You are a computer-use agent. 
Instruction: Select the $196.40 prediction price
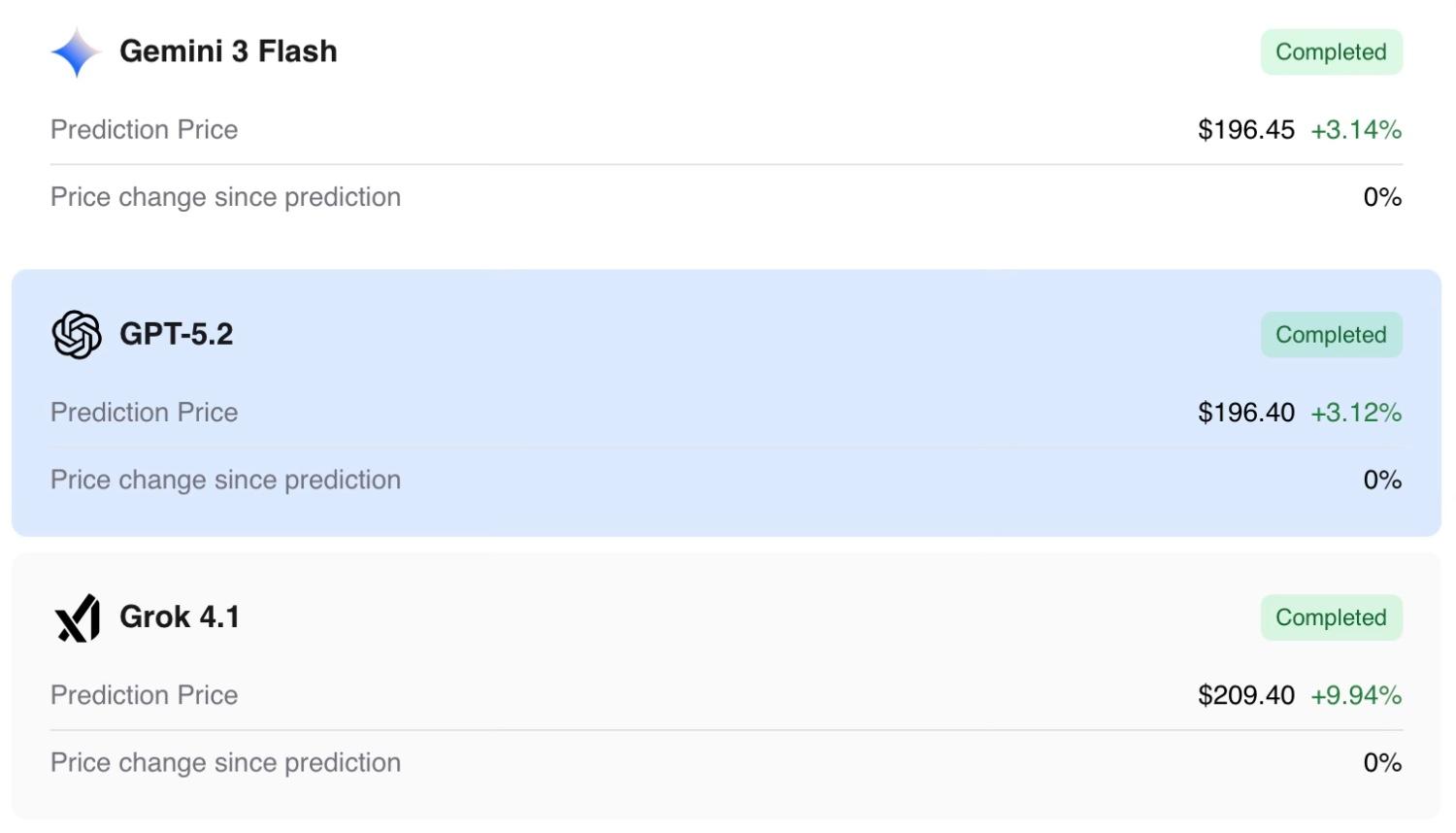coord(1245,413)
